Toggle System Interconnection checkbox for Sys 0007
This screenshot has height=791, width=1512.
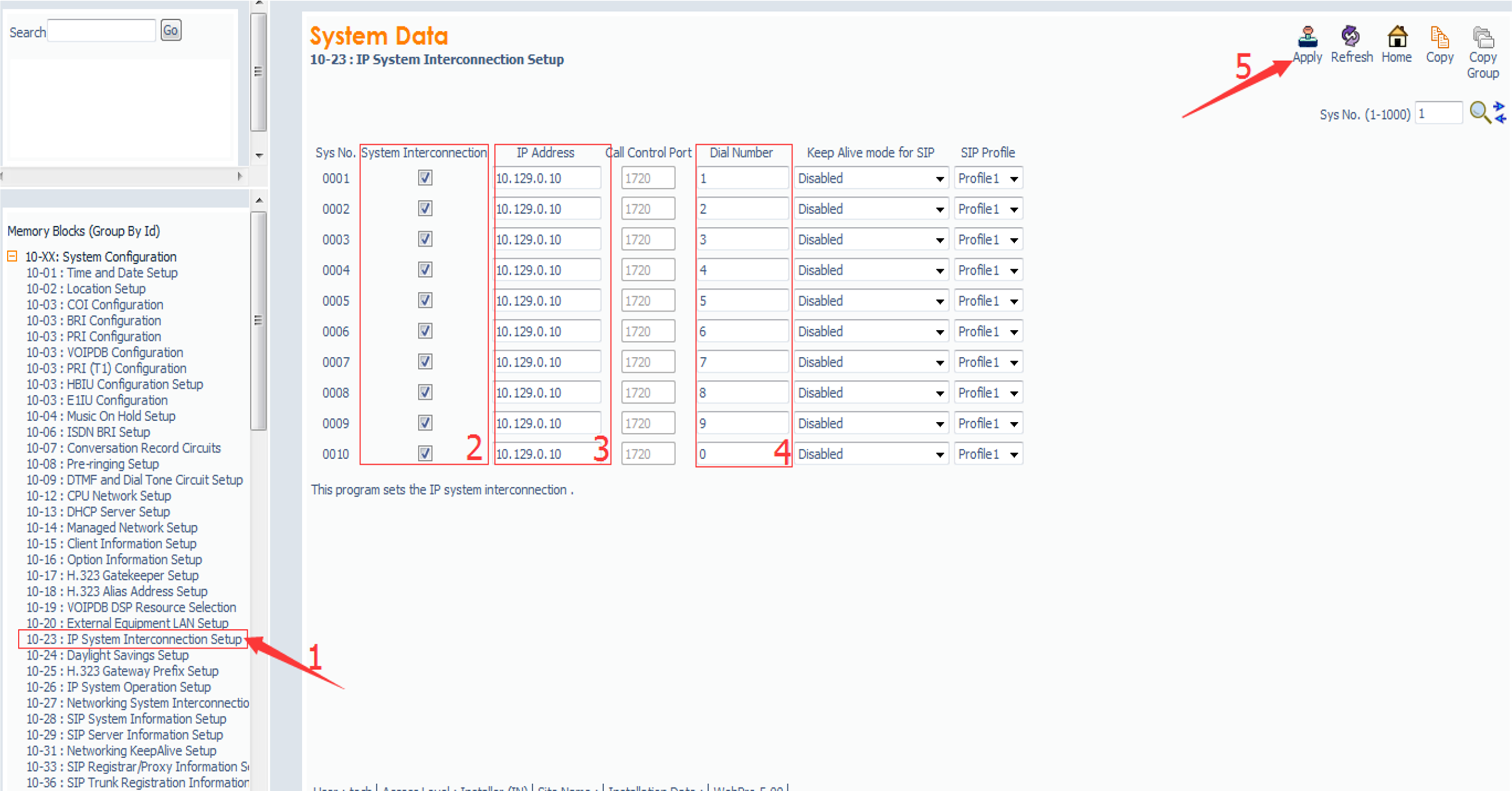click(x=425, y=361)
